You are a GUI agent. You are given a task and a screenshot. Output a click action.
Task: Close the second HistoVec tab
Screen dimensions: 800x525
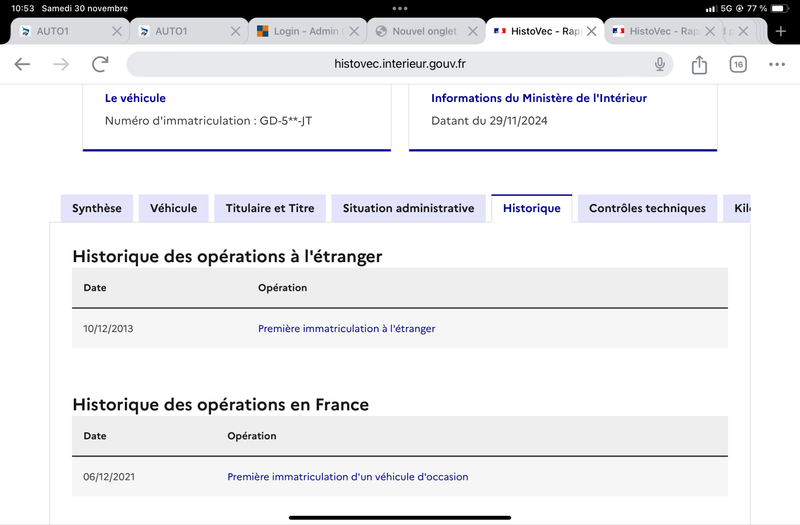[x=710, y=31]
